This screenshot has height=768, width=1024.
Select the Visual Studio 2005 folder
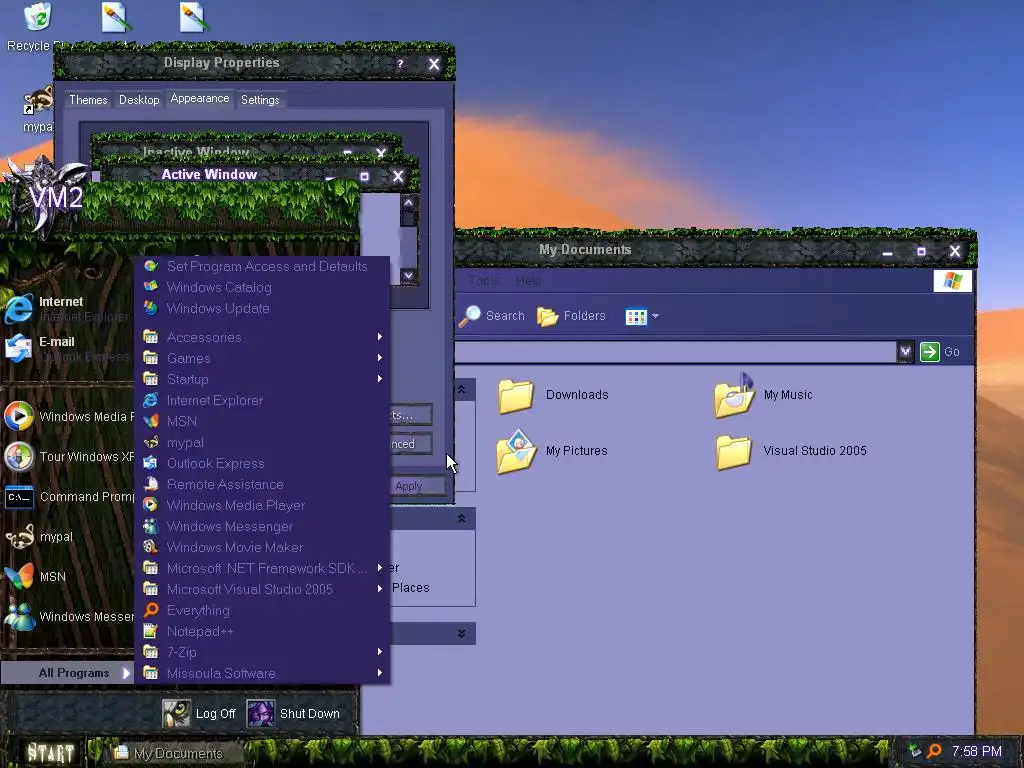[x=792, y=451]
